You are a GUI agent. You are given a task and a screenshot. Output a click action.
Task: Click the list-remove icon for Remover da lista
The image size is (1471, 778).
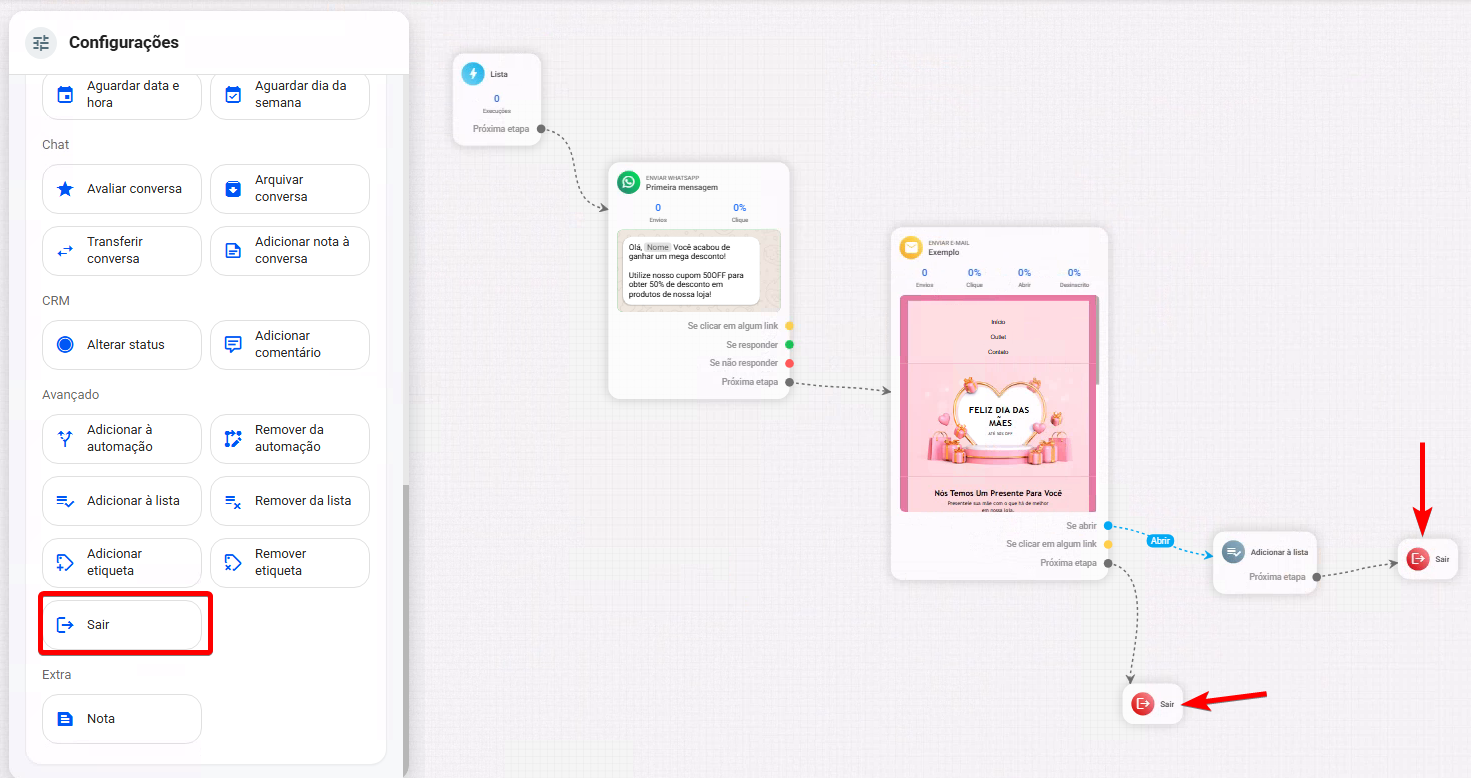click(233, 501)
